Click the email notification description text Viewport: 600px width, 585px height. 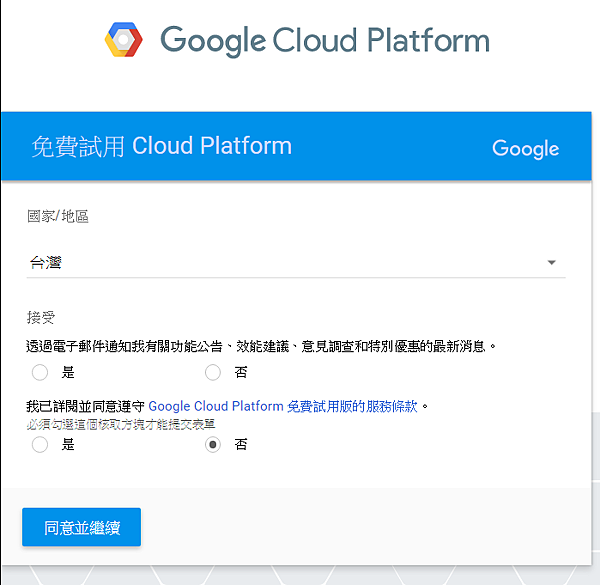click(x=260, y=346)
